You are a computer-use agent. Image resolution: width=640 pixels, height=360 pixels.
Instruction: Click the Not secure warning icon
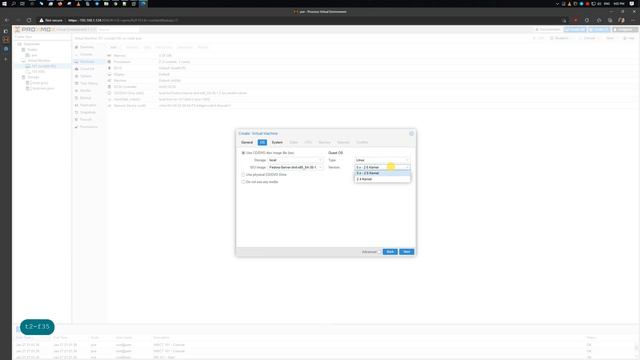pos(41,20)
